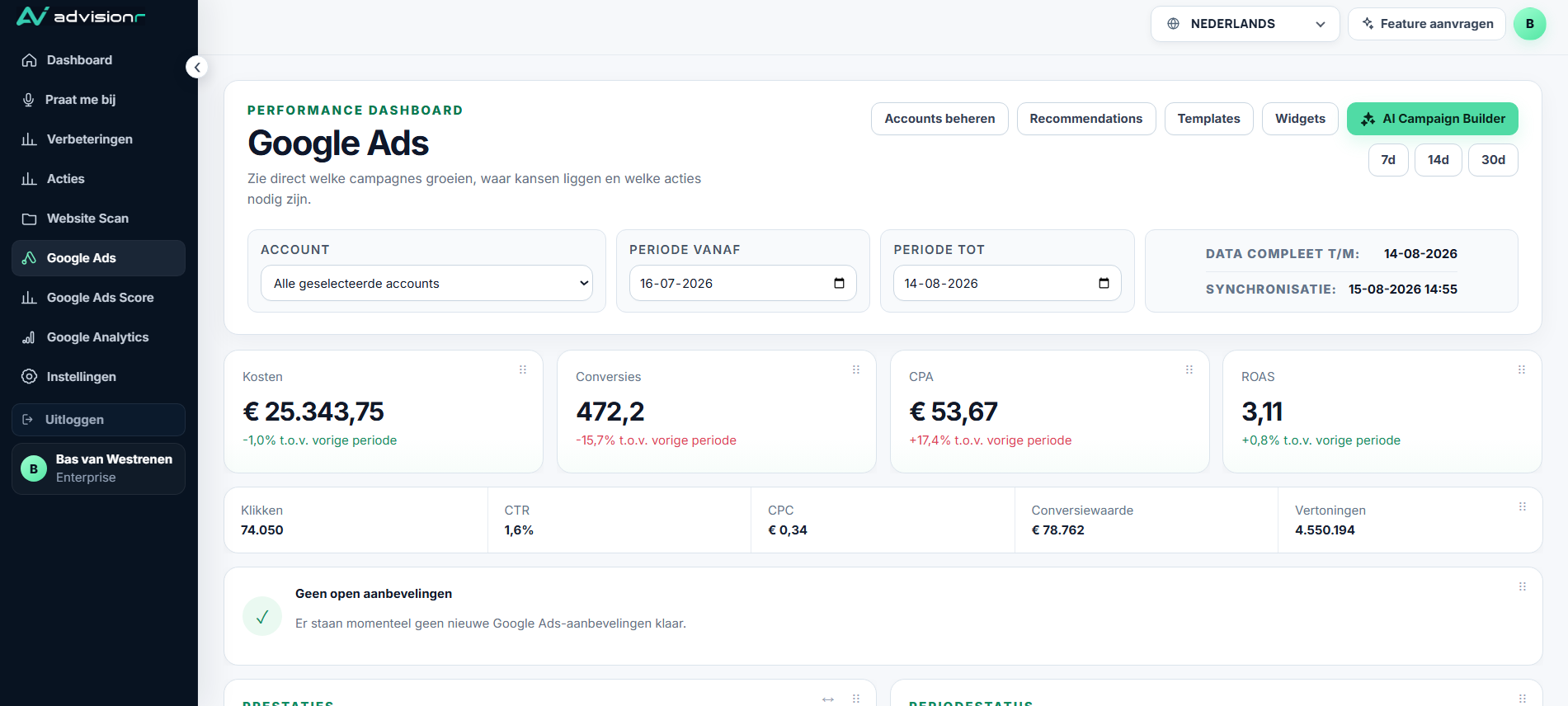Open Website Scan page
This screenshot has height=706, width=1568.
(x=98, y=219)
